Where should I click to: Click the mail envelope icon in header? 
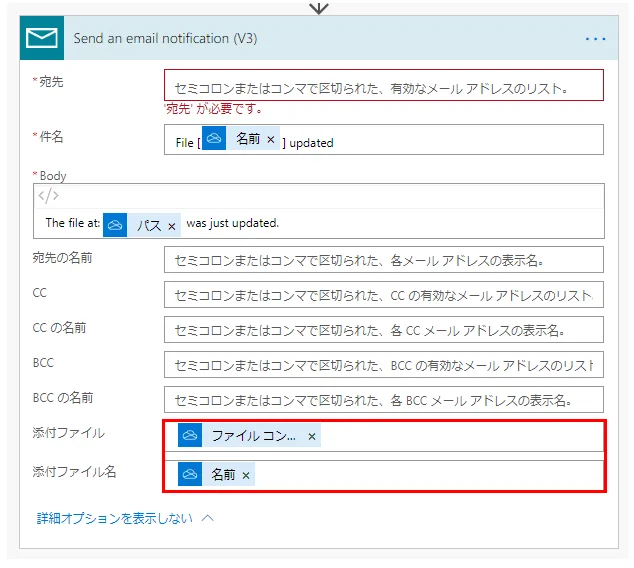[41, 38]
